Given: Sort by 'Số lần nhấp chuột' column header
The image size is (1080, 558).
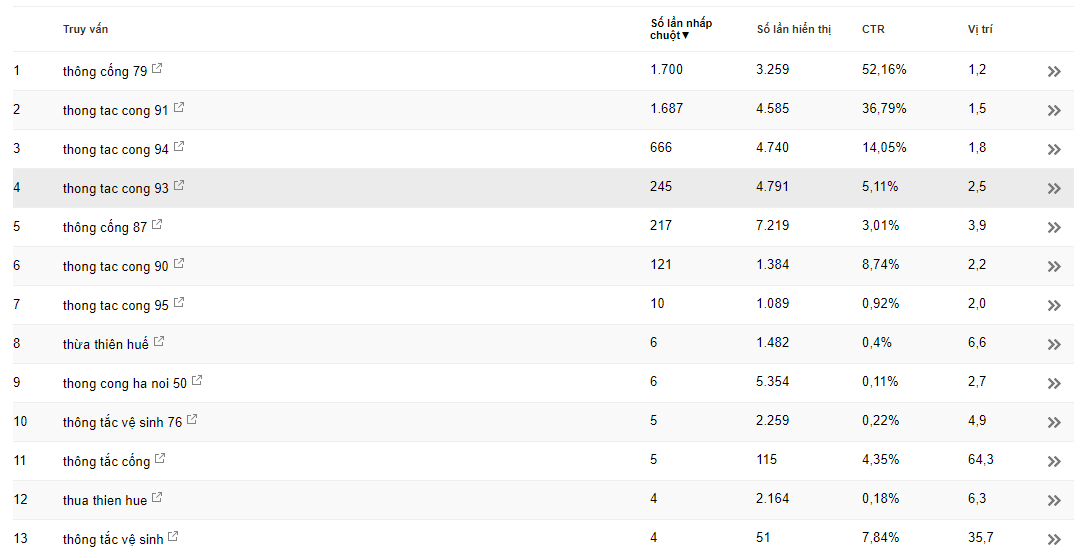Looking at the screenshot, I should click(x=681, y=29).
